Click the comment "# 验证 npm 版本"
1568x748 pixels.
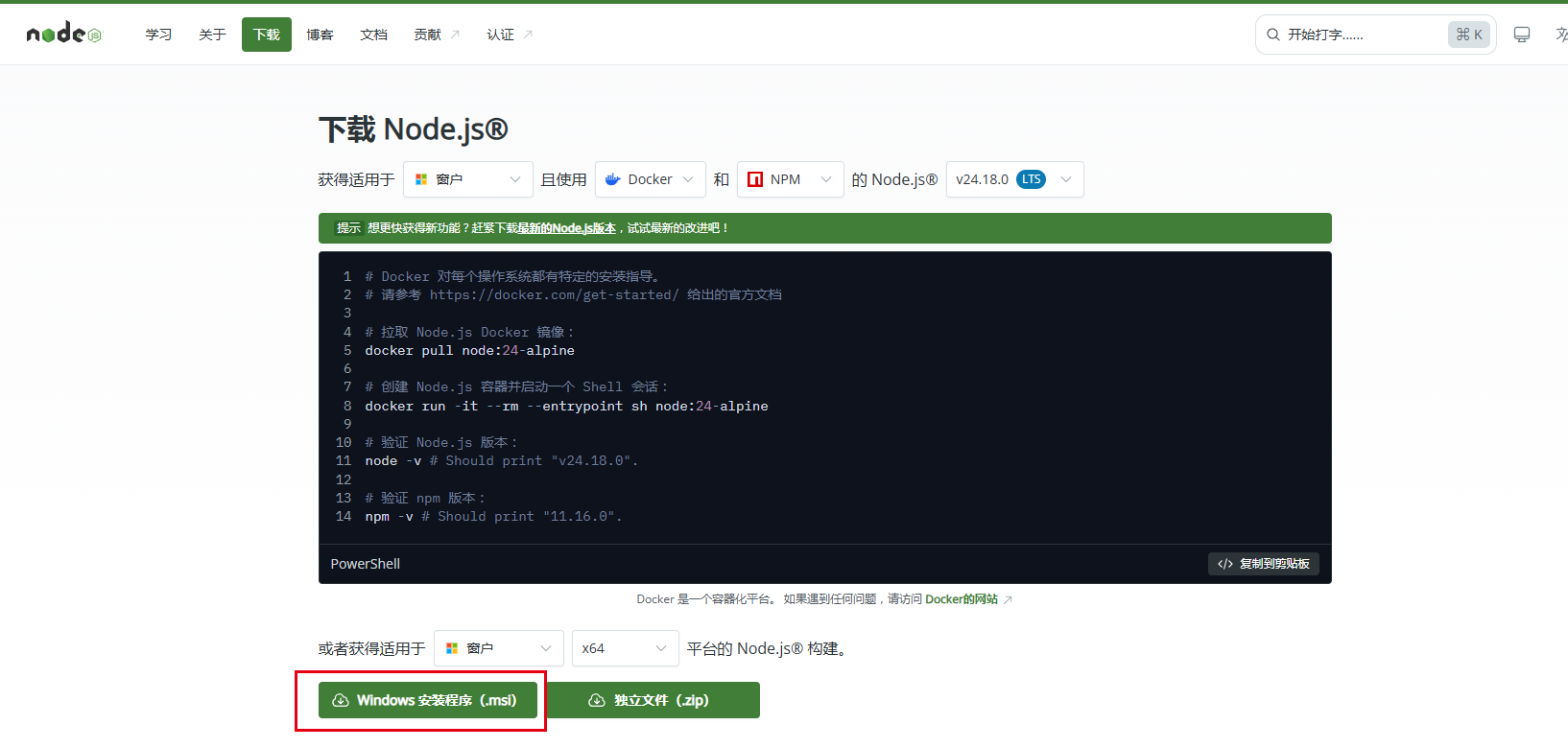click(x=425, y=499)
